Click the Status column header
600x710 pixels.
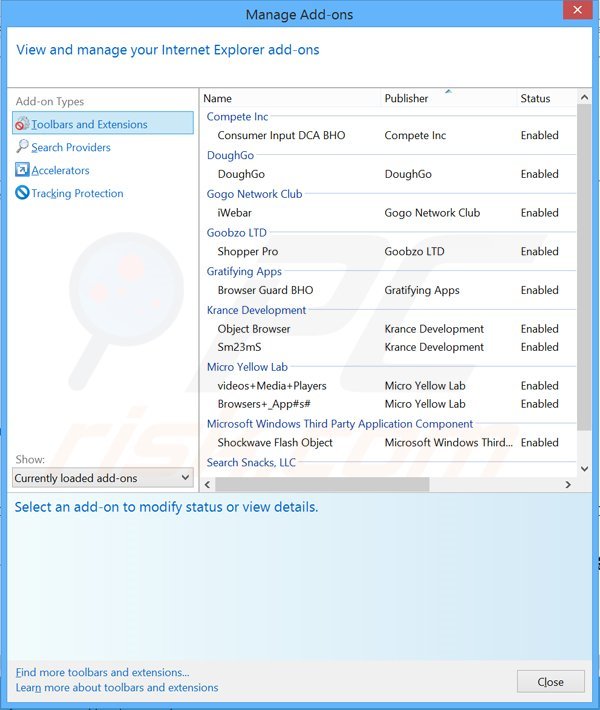[535, 98]
